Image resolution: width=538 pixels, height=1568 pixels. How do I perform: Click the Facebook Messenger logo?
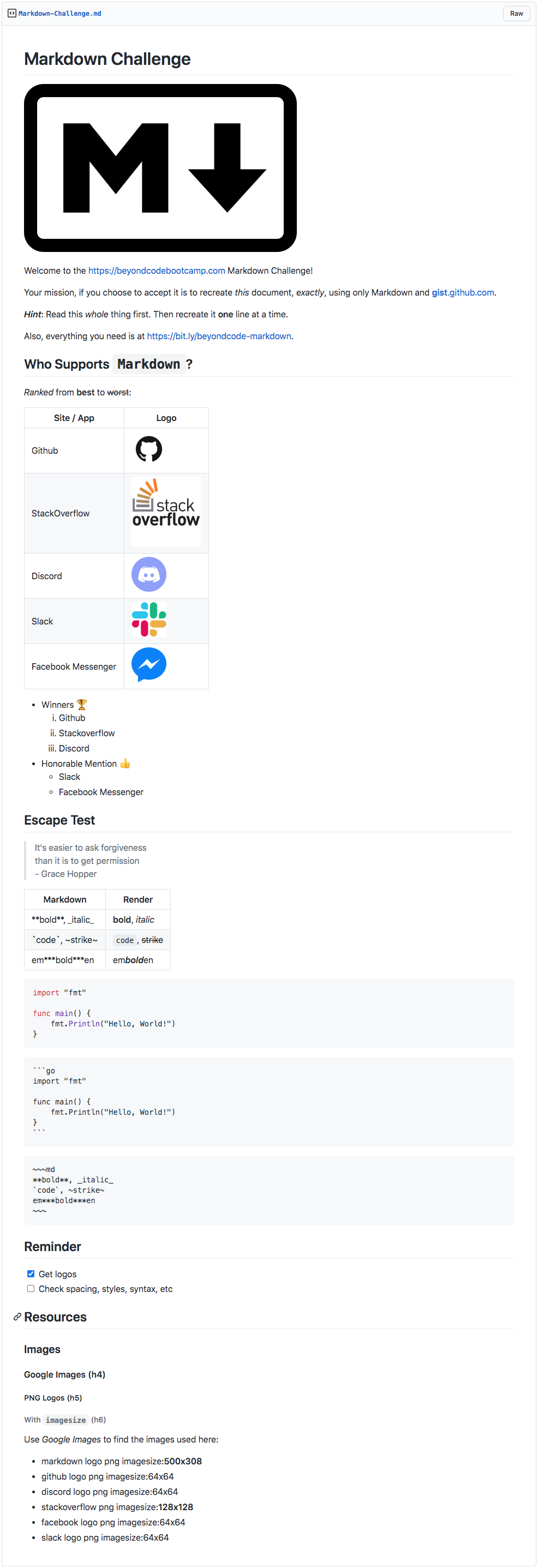point(147,665)
